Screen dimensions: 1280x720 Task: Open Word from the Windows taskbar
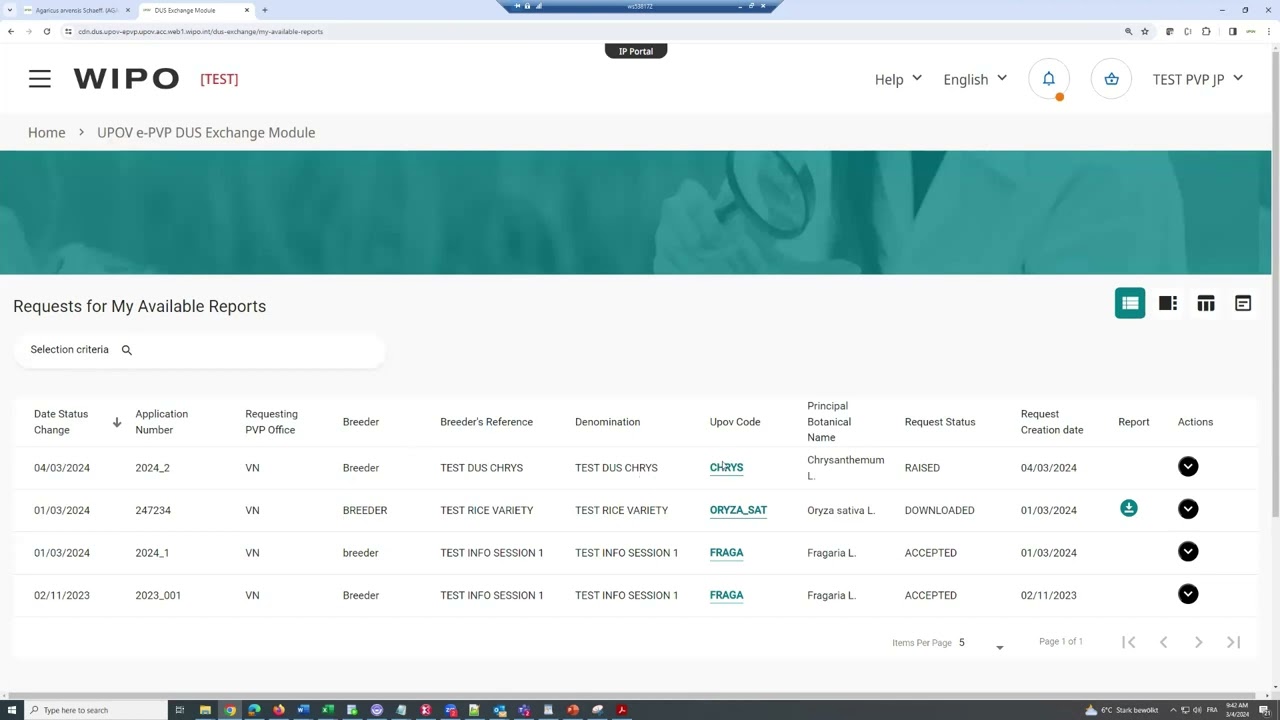tap(303, 710)
